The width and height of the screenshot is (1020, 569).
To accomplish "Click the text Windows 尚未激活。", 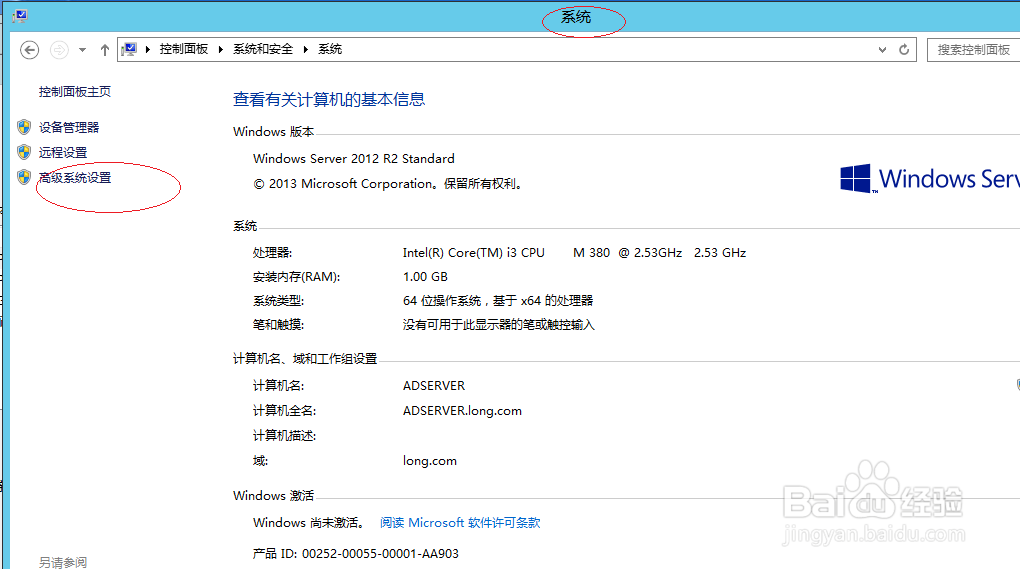I will click(x=309, y=523).
